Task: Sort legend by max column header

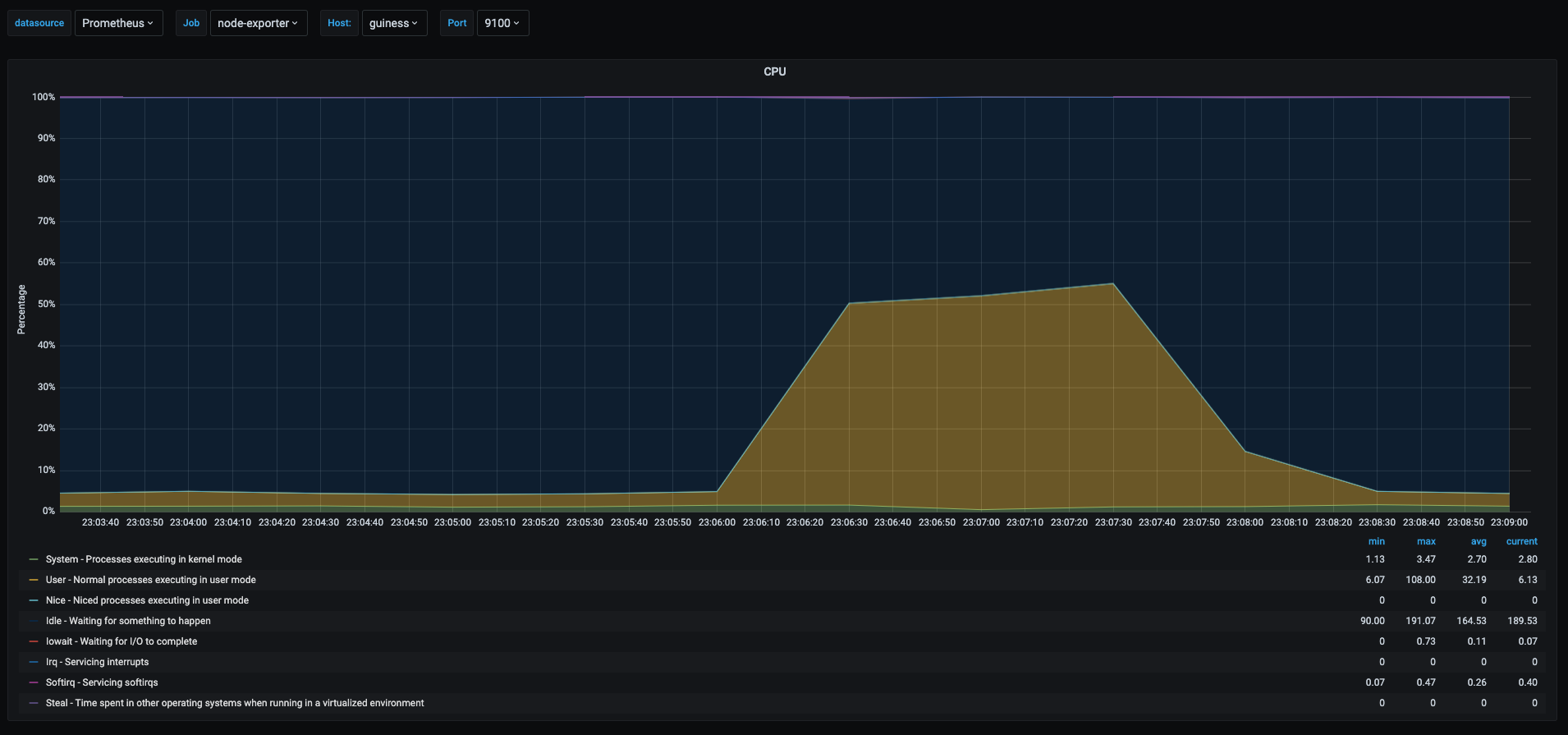Action: (1426, 541)
